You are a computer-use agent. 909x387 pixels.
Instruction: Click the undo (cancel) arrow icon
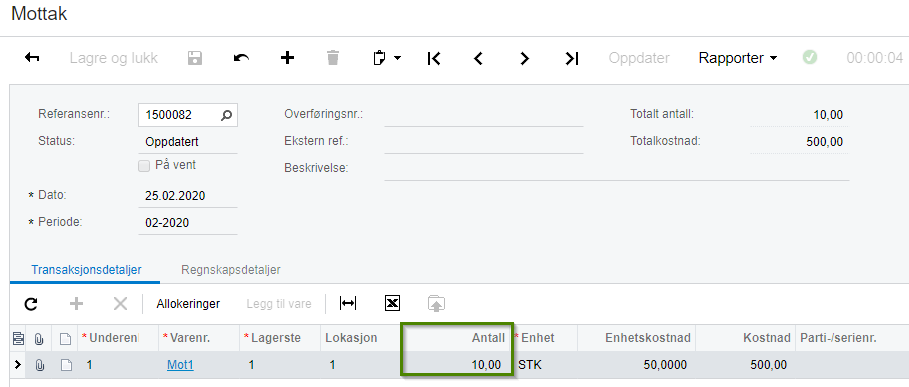[241, 58]
